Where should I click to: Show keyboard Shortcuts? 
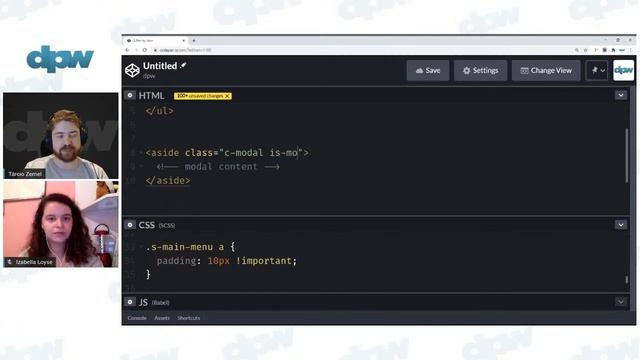(x=189, y=318)
